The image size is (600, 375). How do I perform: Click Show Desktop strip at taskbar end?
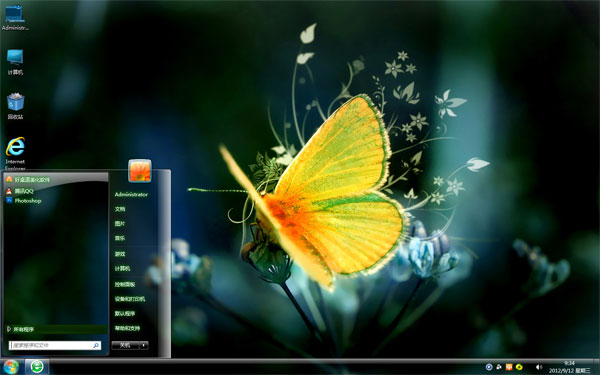(596, 367)
